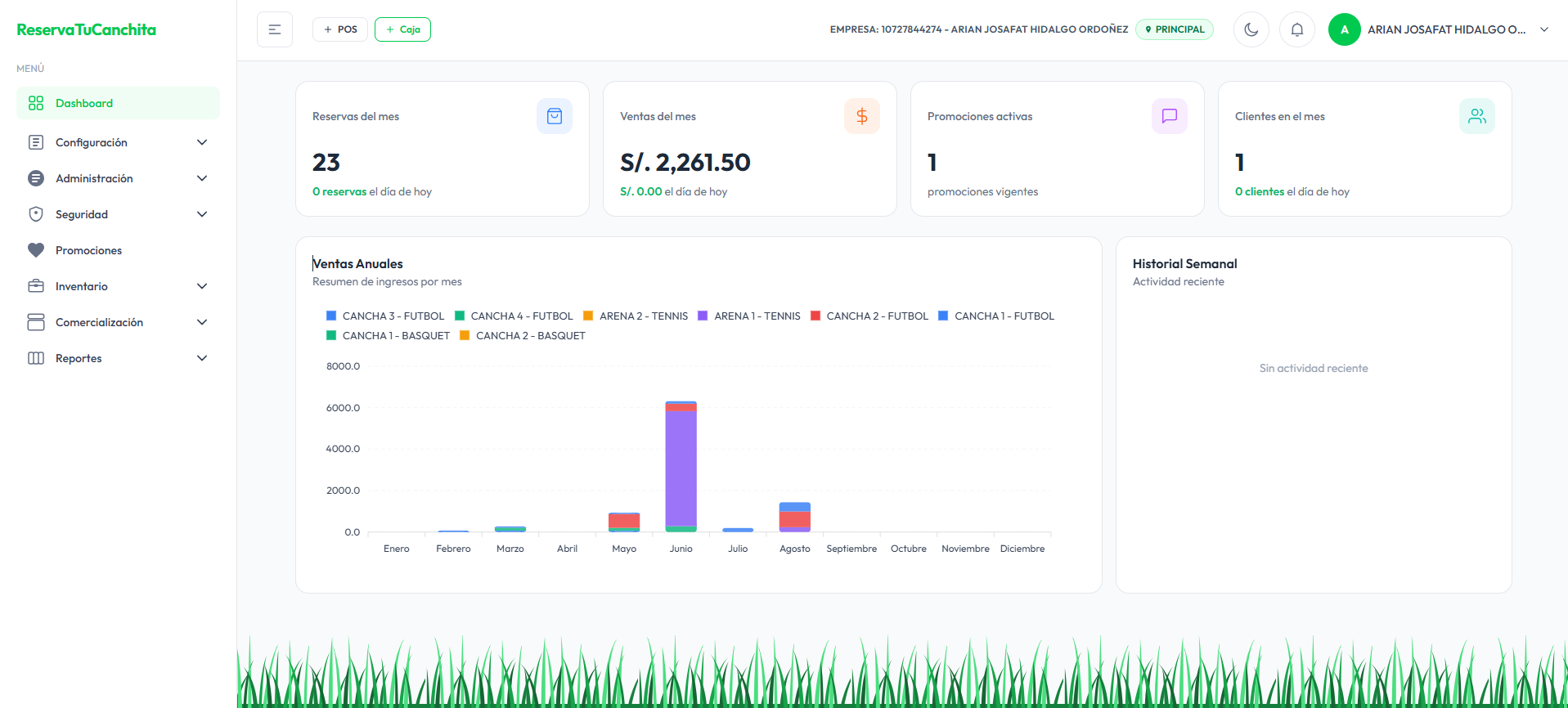Click the PRINCIPAL location badge

pyautogui.click(x=1175, y=29)
